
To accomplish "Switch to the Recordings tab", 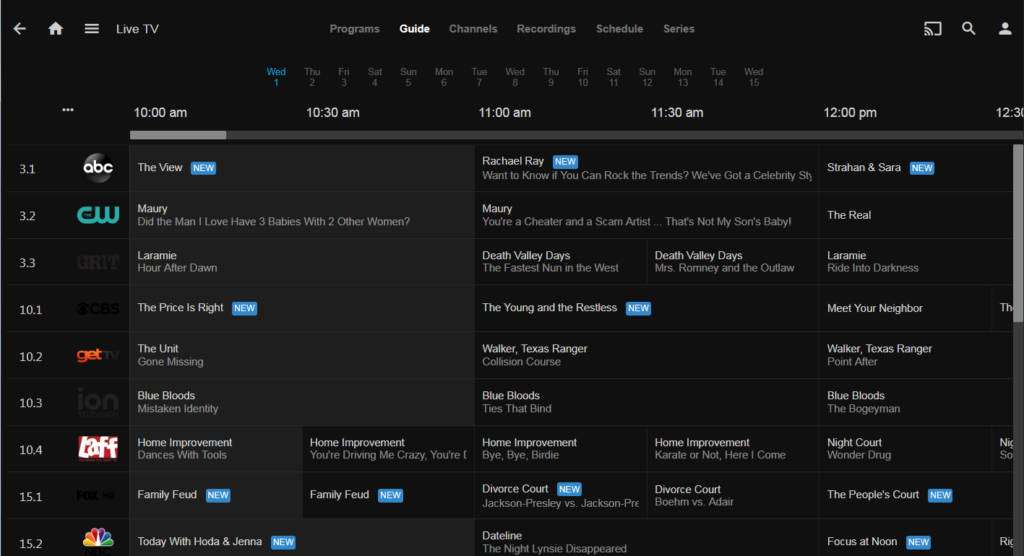I will tap(546, 29).
